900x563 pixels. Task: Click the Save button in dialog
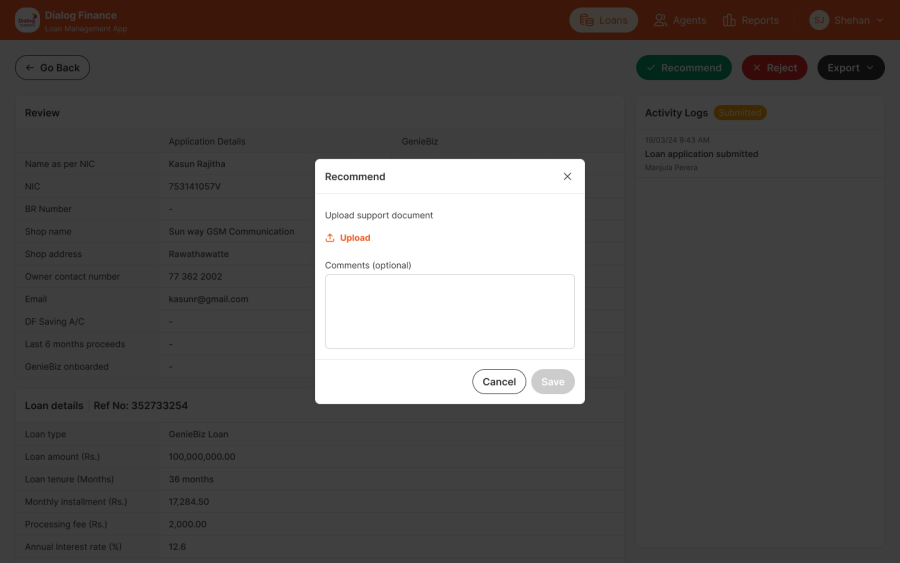[553, 382]
